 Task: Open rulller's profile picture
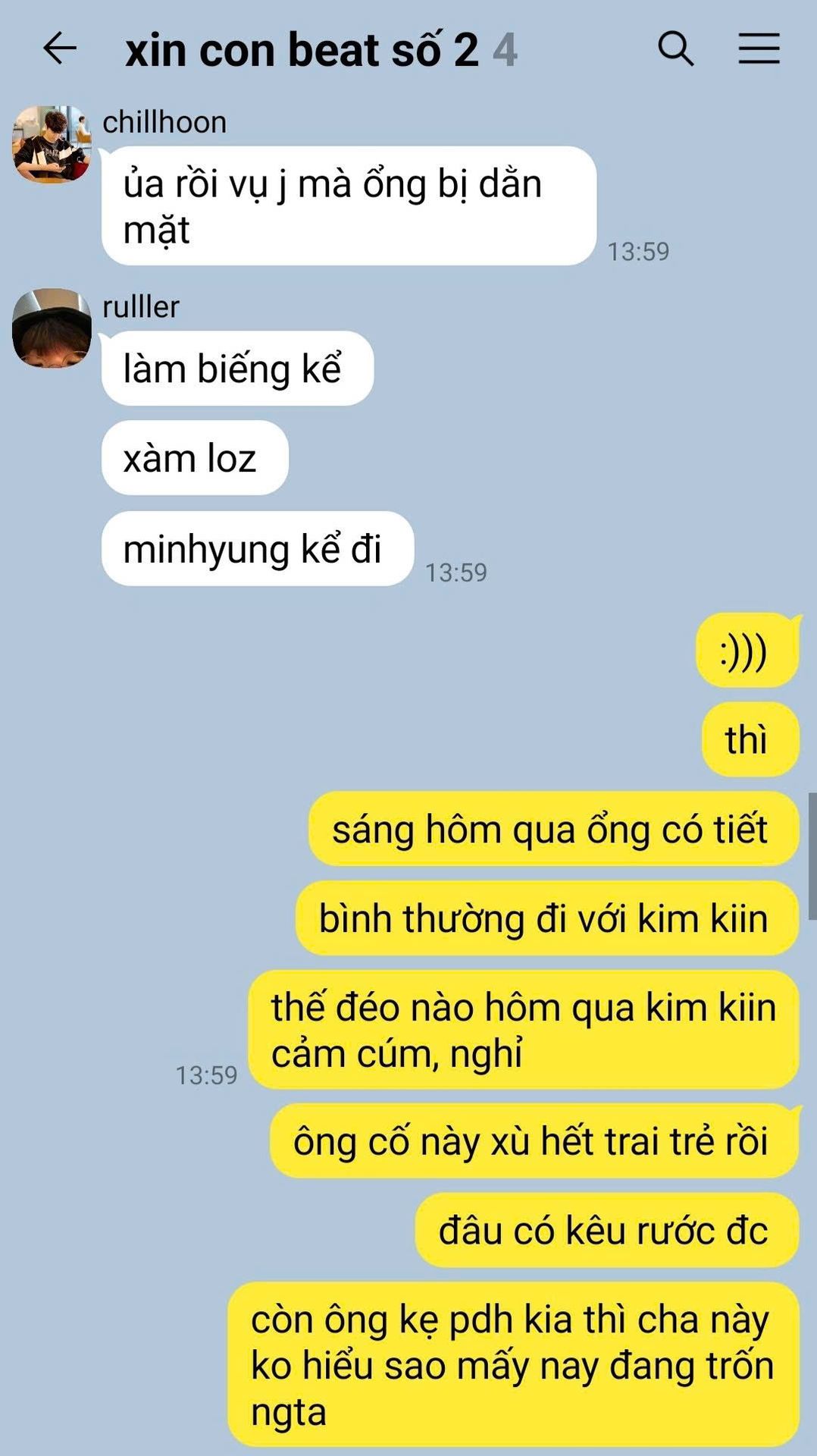click(52, 328)
